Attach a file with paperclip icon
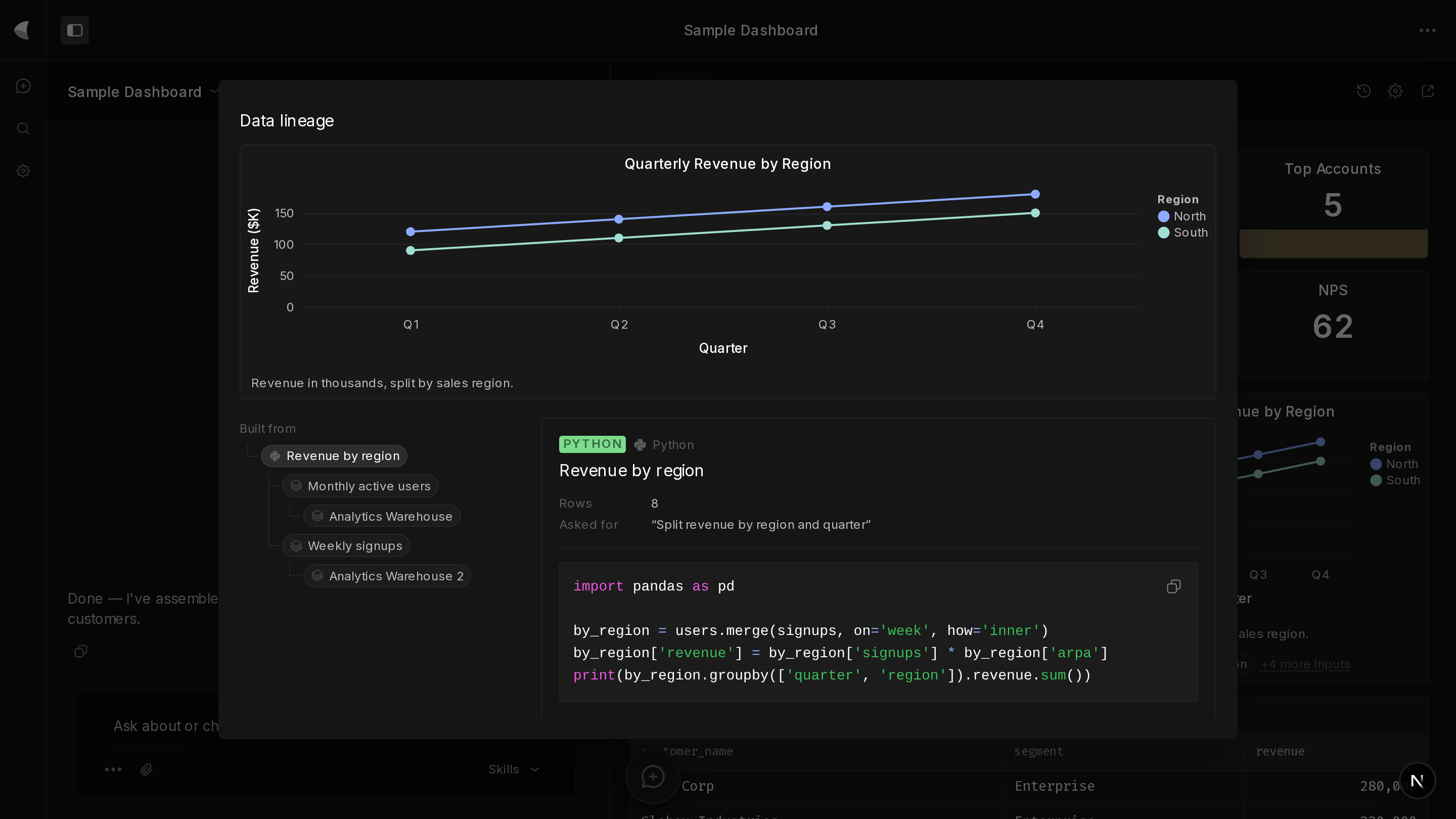 147,769
